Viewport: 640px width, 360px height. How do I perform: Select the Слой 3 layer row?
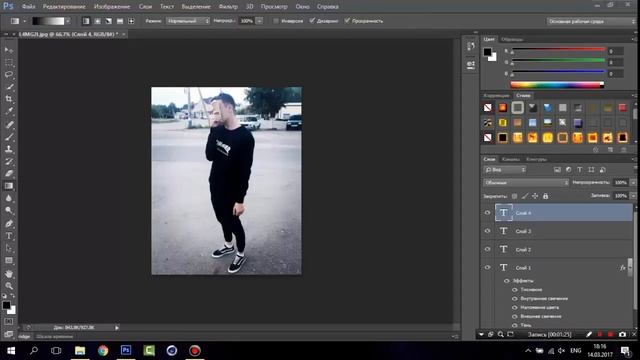pos(564,231)
